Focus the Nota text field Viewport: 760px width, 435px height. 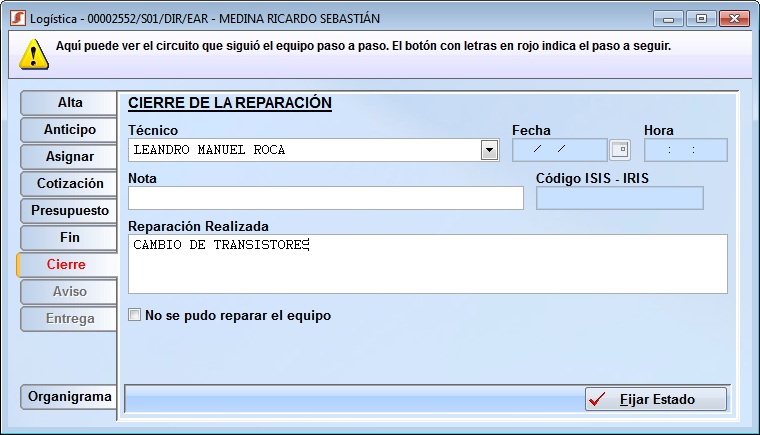[326, 198]
